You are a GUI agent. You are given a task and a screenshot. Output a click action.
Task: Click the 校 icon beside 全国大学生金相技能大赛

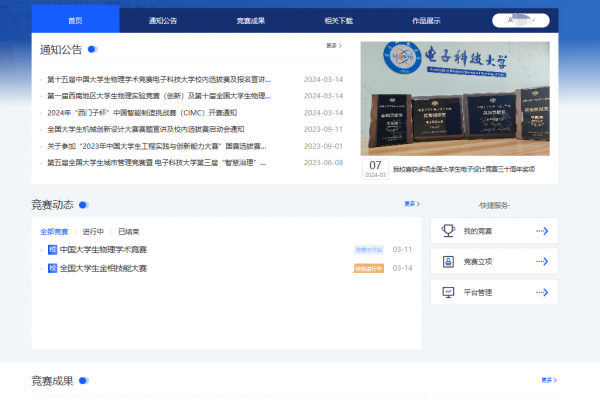[52, 268]
